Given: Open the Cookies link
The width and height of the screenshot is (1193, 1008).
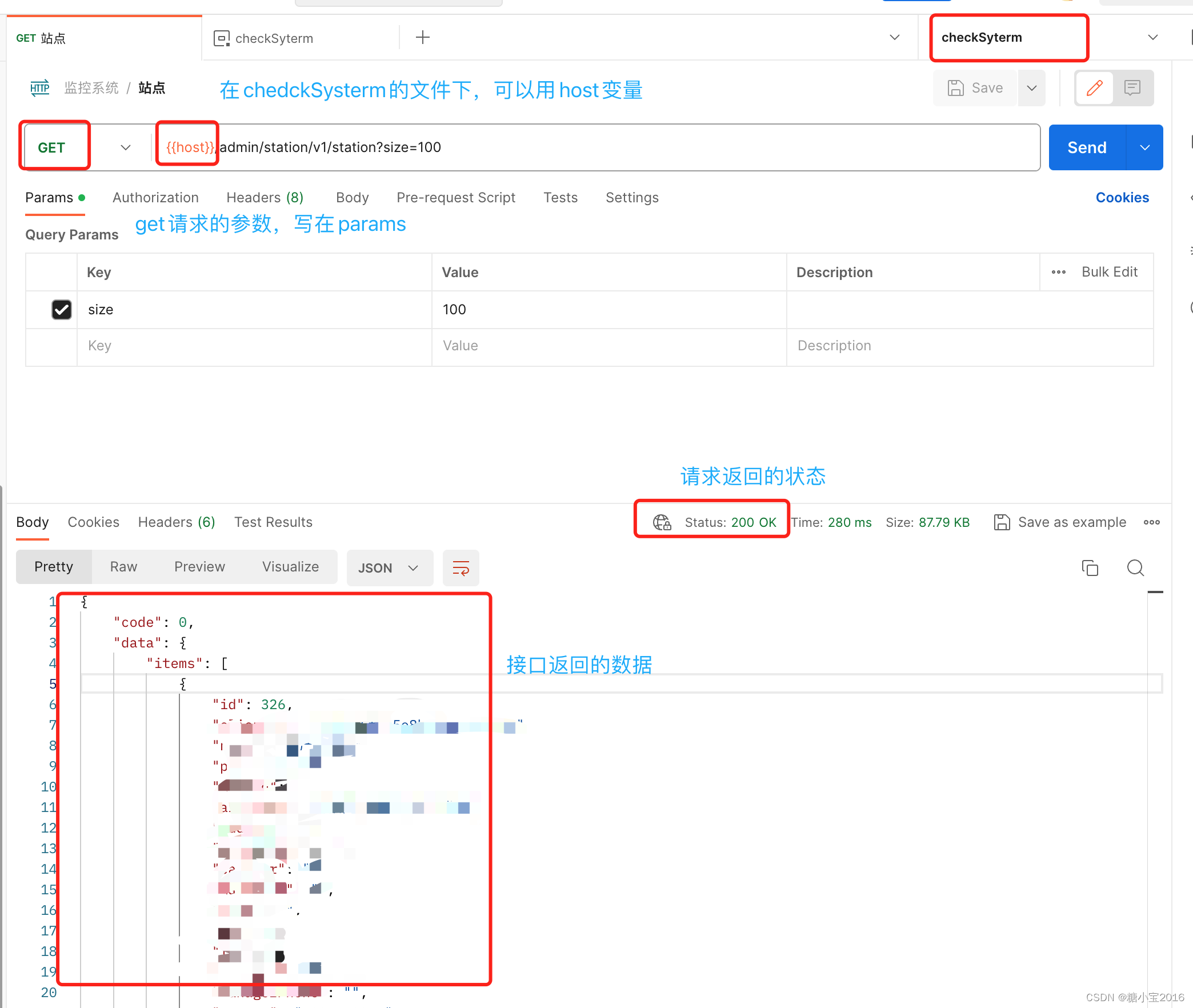Looking at the screenshot, I should pyautogui.click(x=1122, y=198).
